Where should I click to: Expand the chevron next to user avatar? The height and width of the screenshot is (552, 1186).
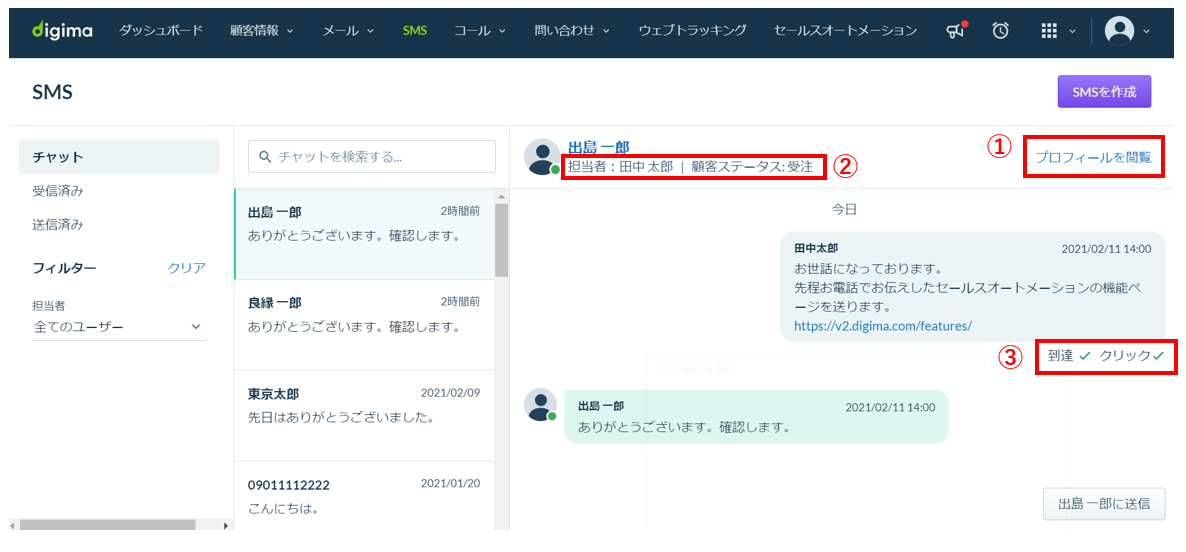point(1146,32)
